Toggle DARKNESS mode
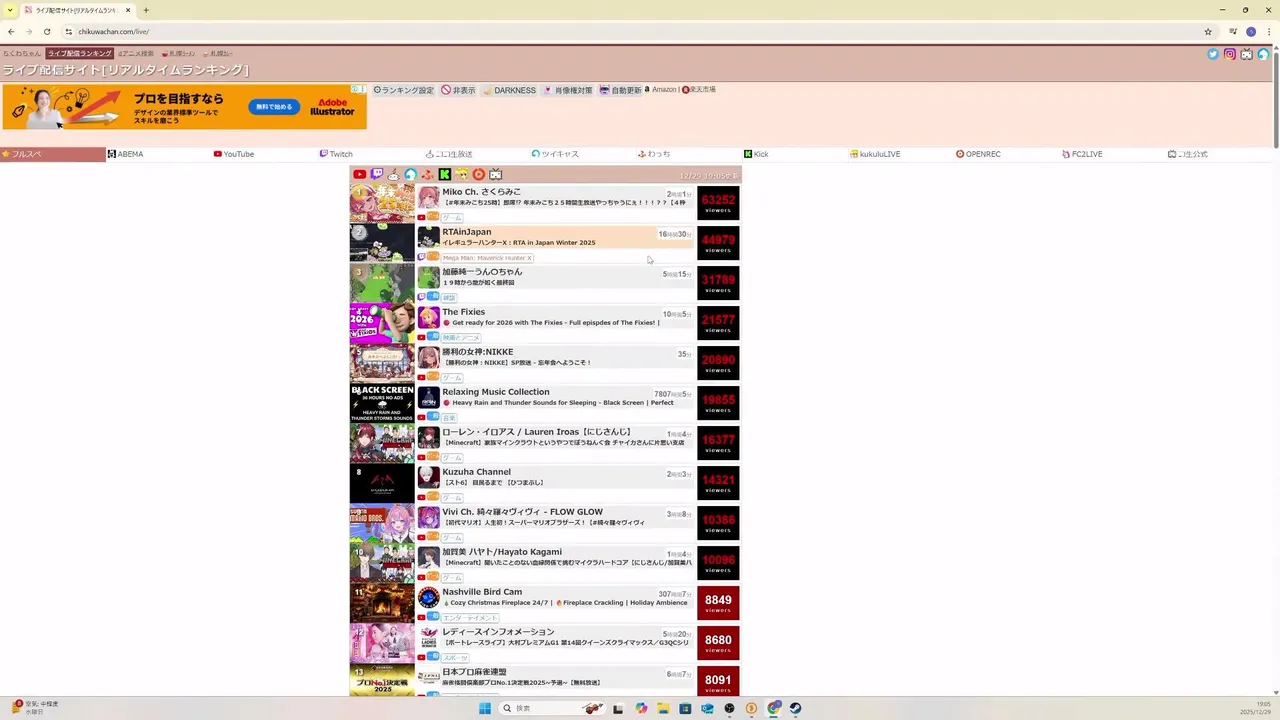 click(509, 90)
